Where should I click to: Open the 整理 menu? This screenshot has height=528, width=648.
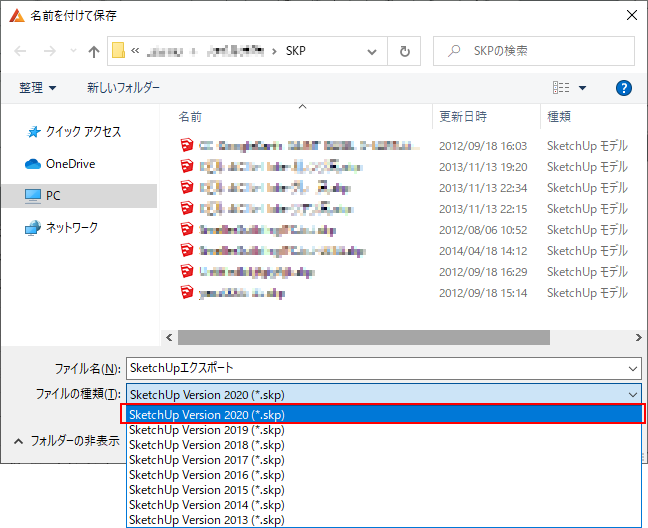(x=38, y=88)
